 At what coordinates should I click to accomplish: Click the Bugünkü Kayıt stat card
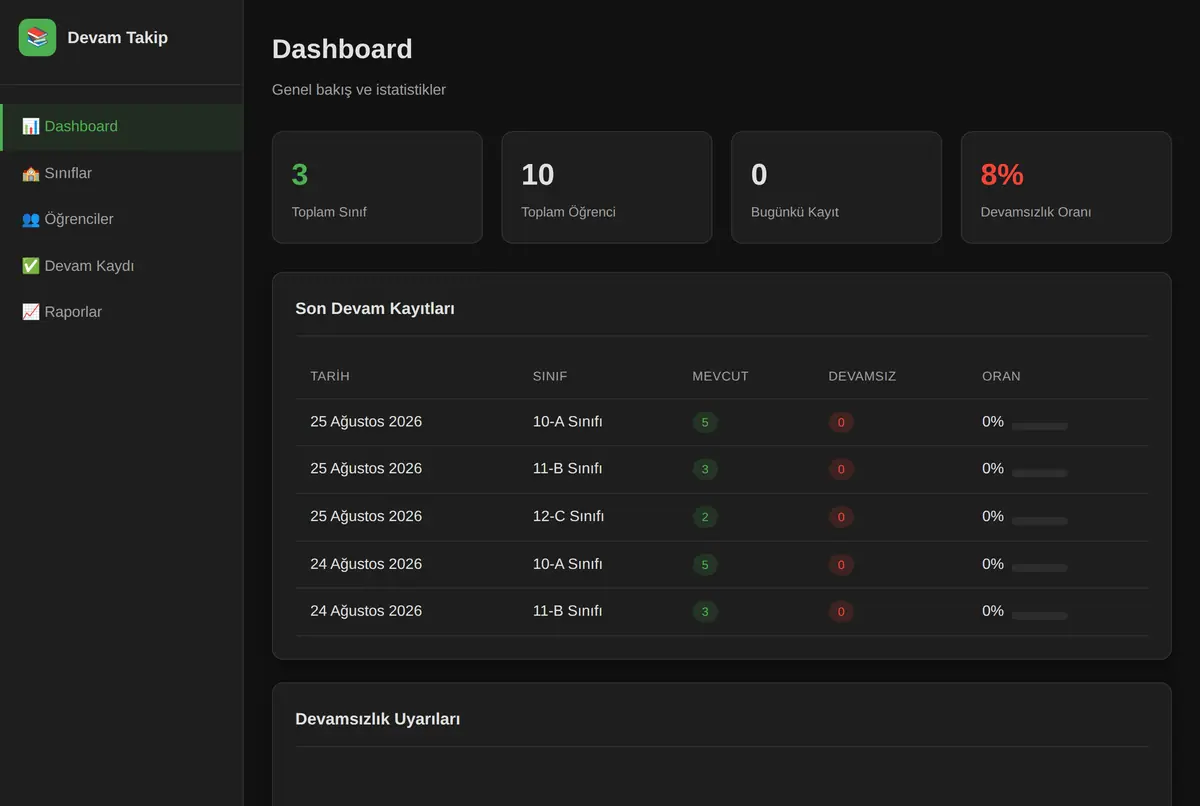[836, 187]
